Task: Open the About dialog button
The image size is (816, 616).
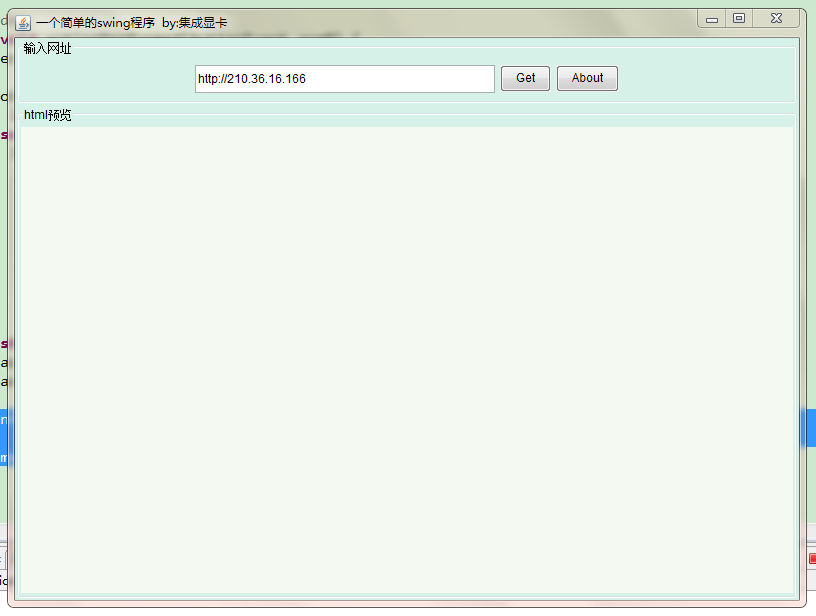Action: click(x=587, y=79)
